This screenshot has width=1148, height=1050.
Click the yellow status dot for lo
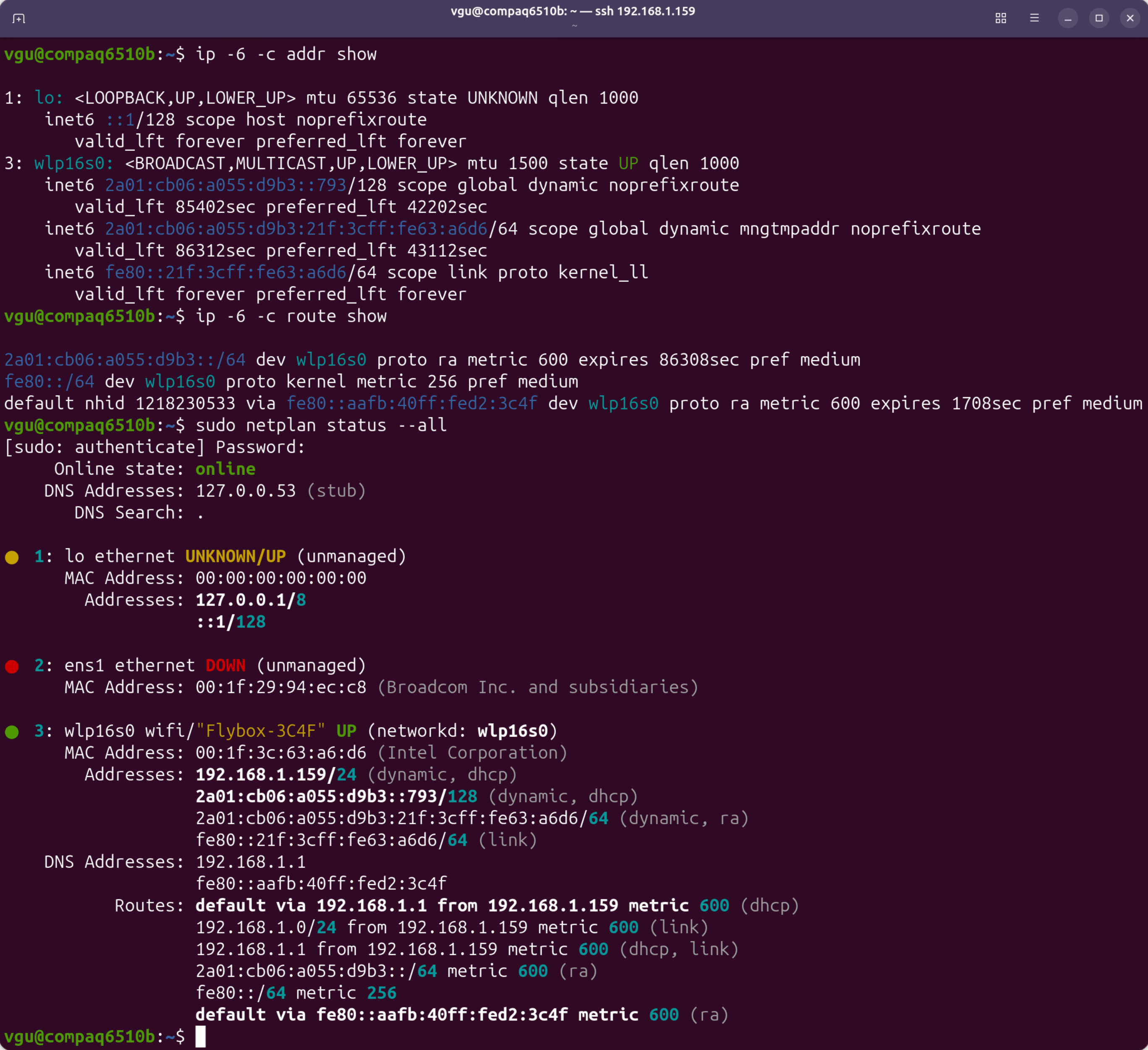[x=12, y=558]
